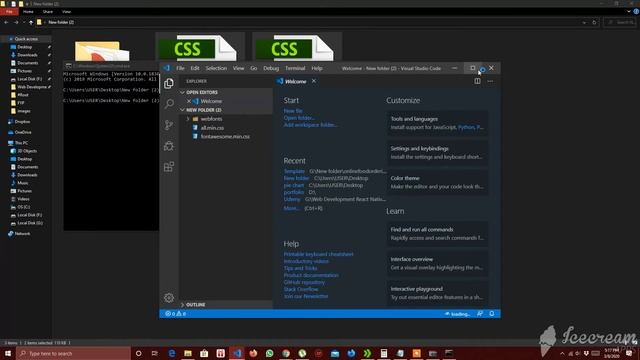640x360 pixels.
Task: Click the File Explorer window search box
Action: pyautogui.click(x=620, y=22)
